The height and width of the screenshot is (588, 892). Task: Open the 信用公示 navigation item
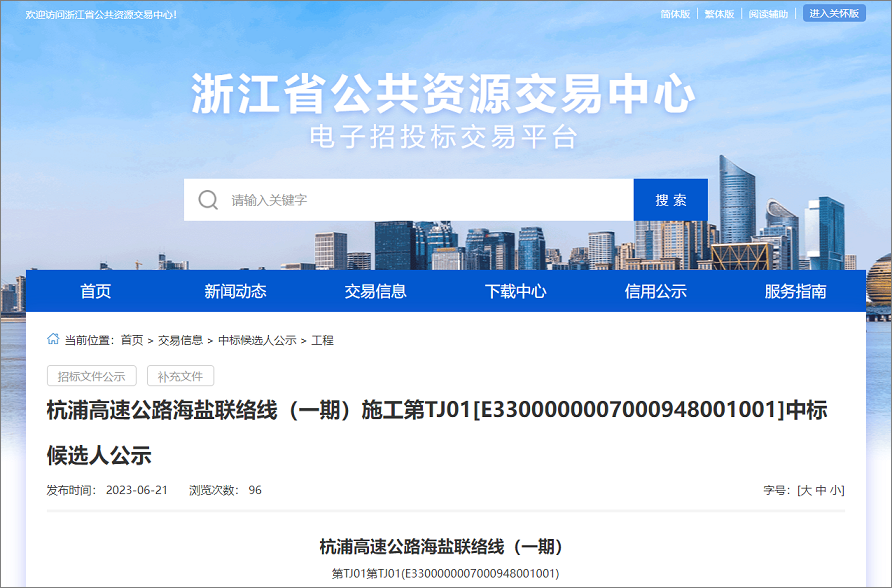pos(655,291)
